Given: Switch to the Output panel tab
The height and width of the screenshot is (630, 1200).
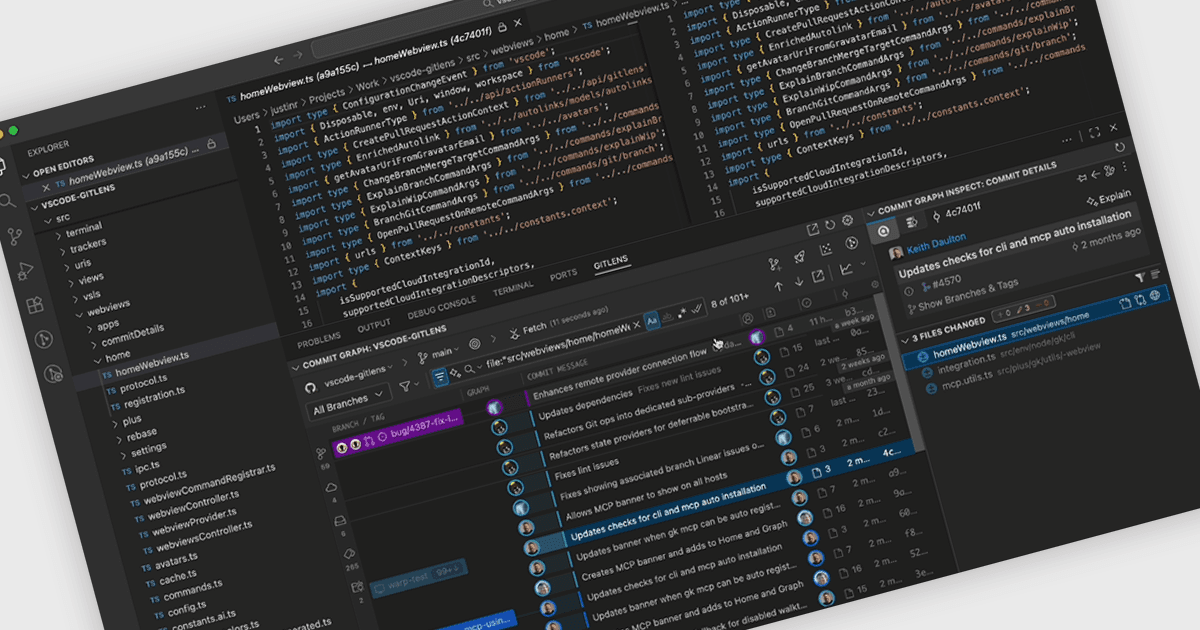Looking at the screenshot, I should point(374,325).
